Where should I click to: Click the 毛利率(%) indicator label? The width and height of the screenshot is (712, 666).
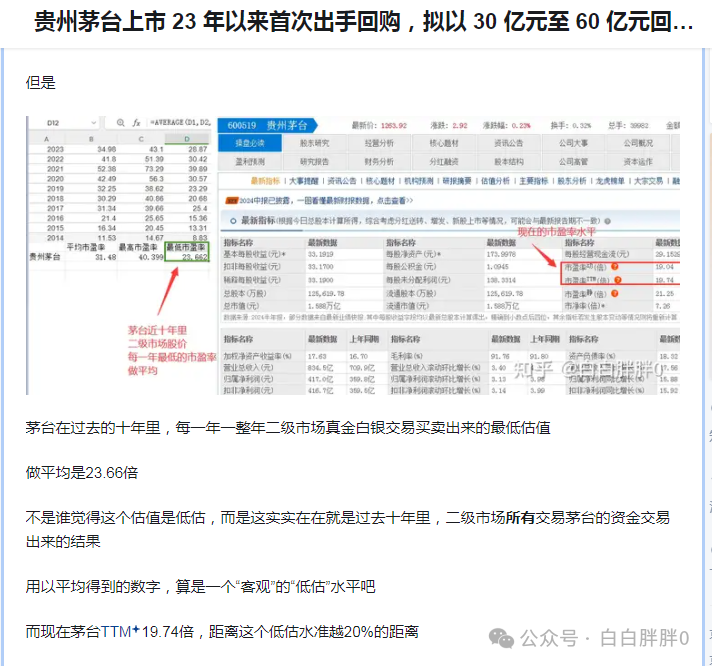point(407,356)
